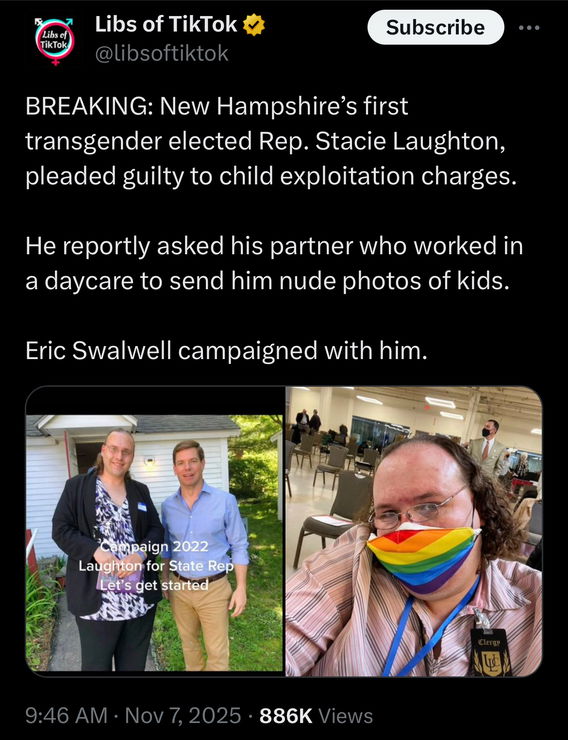Click the BREAKING tweet text paragraph
568x740 pixels.
click(271, 141)
